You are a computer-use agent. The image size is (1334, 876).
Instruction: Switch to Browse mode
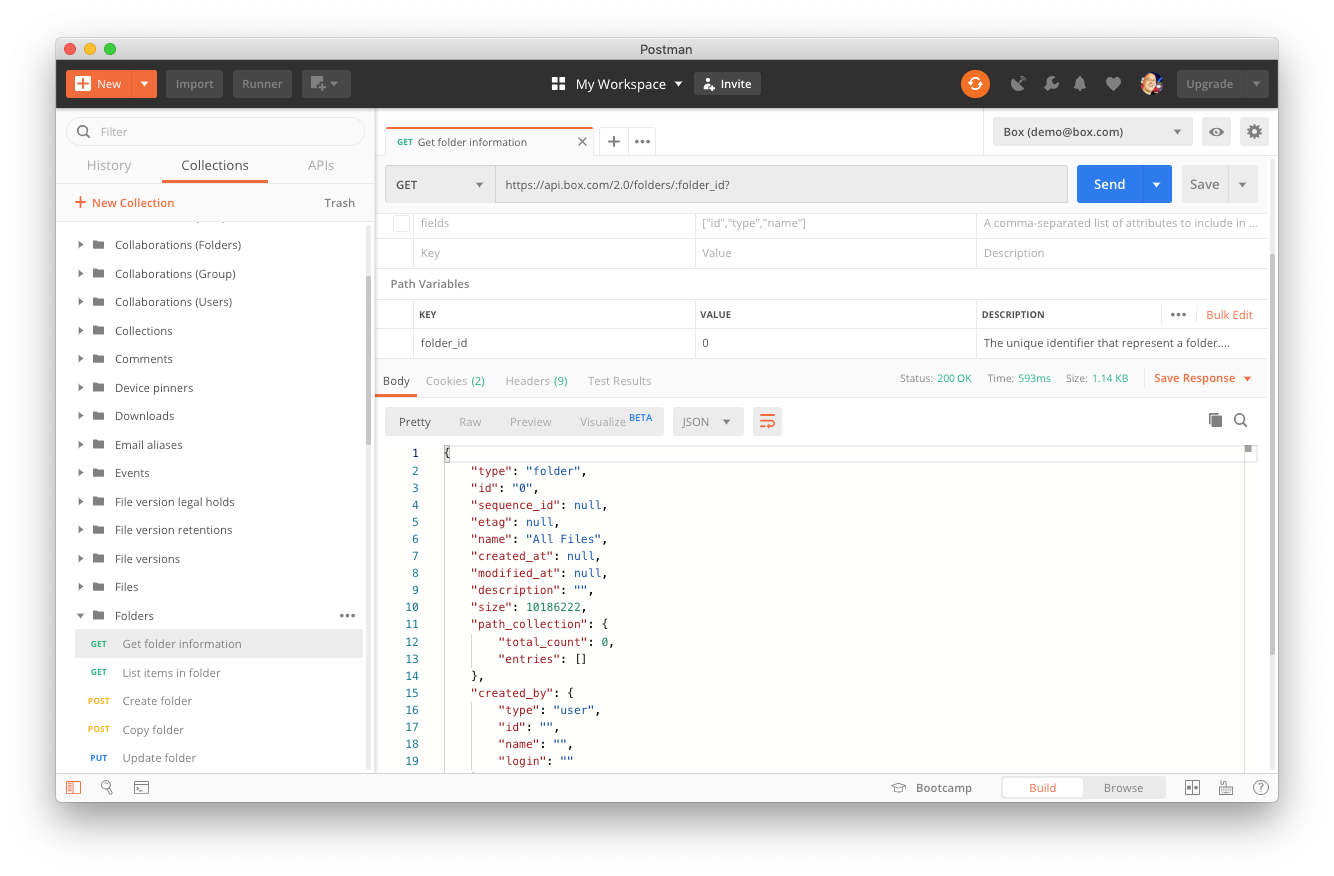coord(1123,787)
